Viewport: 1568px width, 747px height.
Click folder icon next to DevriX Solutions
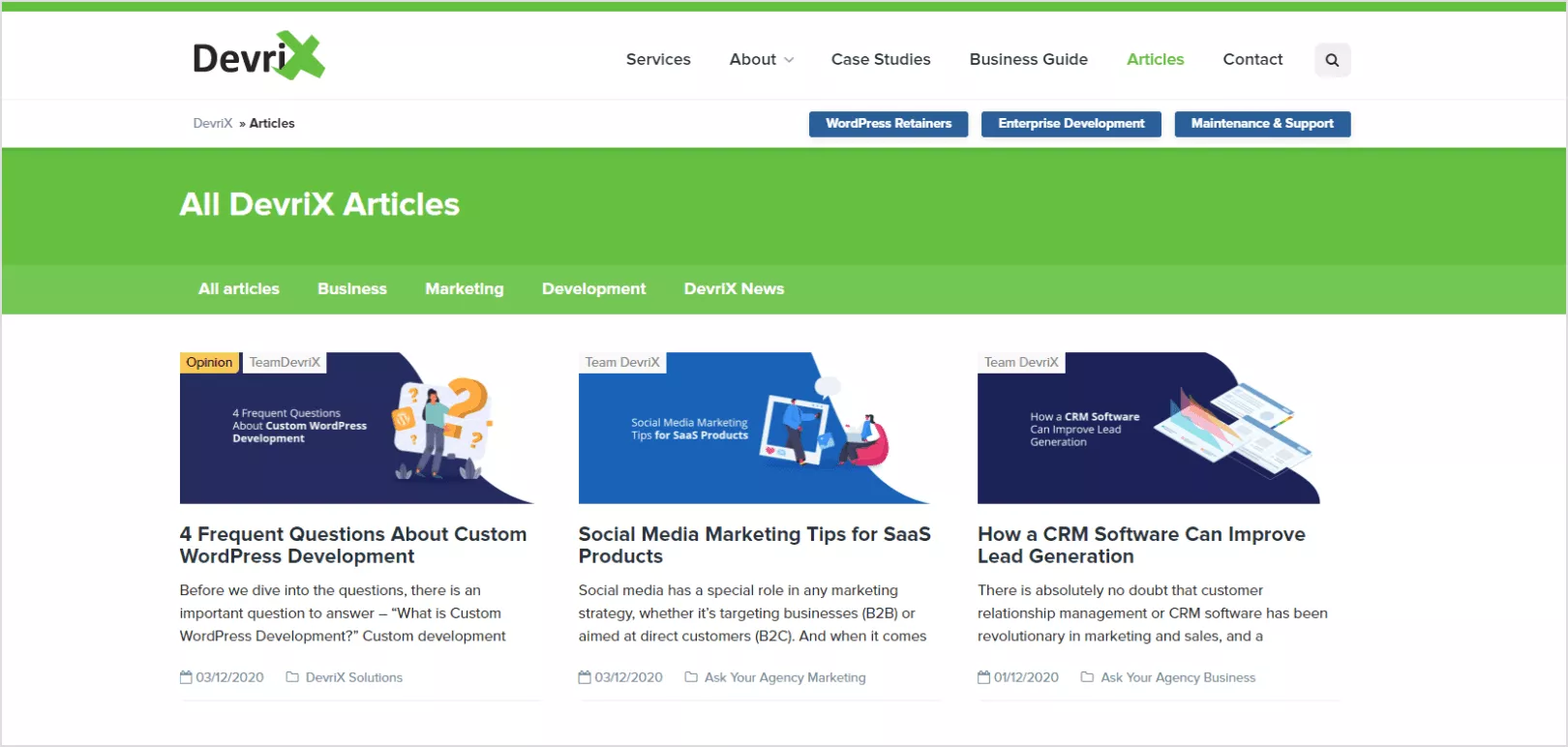pyautogui.click(x=292, y=677)
